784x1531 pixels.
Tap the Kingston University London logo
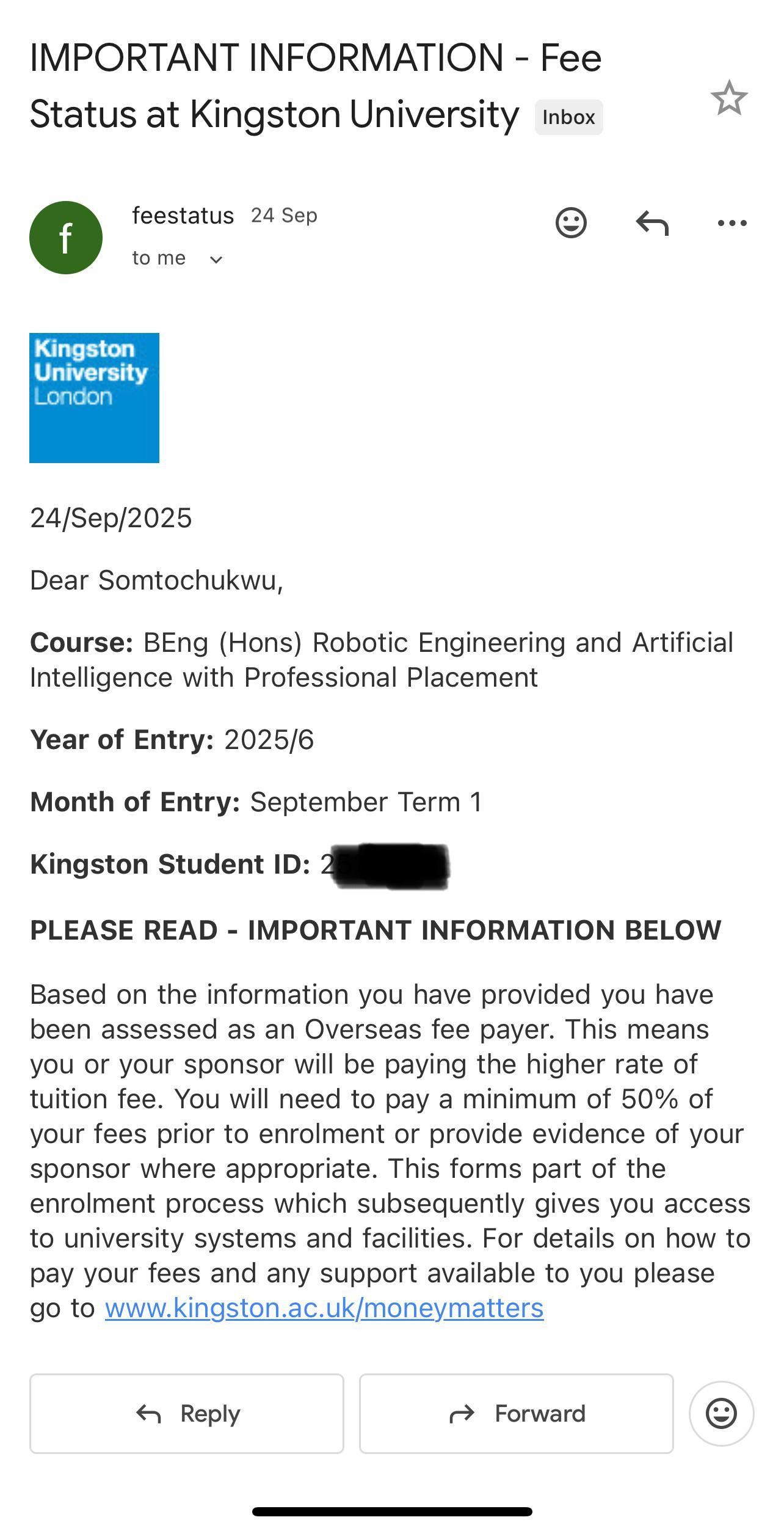pyautogui.click(x=95, y=398)
